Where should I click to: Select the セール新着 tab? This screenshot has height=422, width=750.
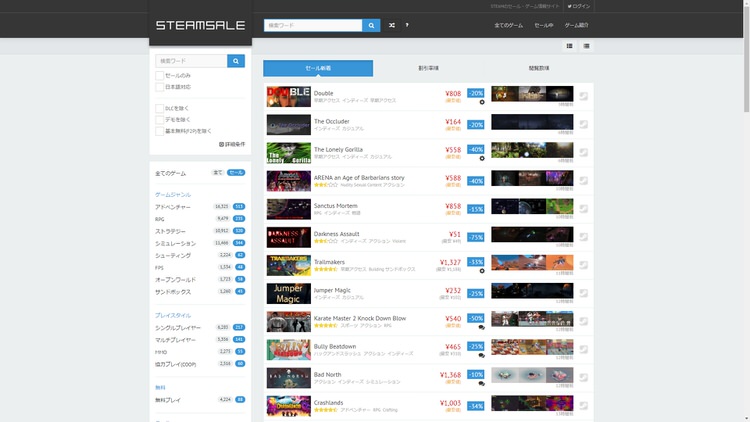[318, 68]
